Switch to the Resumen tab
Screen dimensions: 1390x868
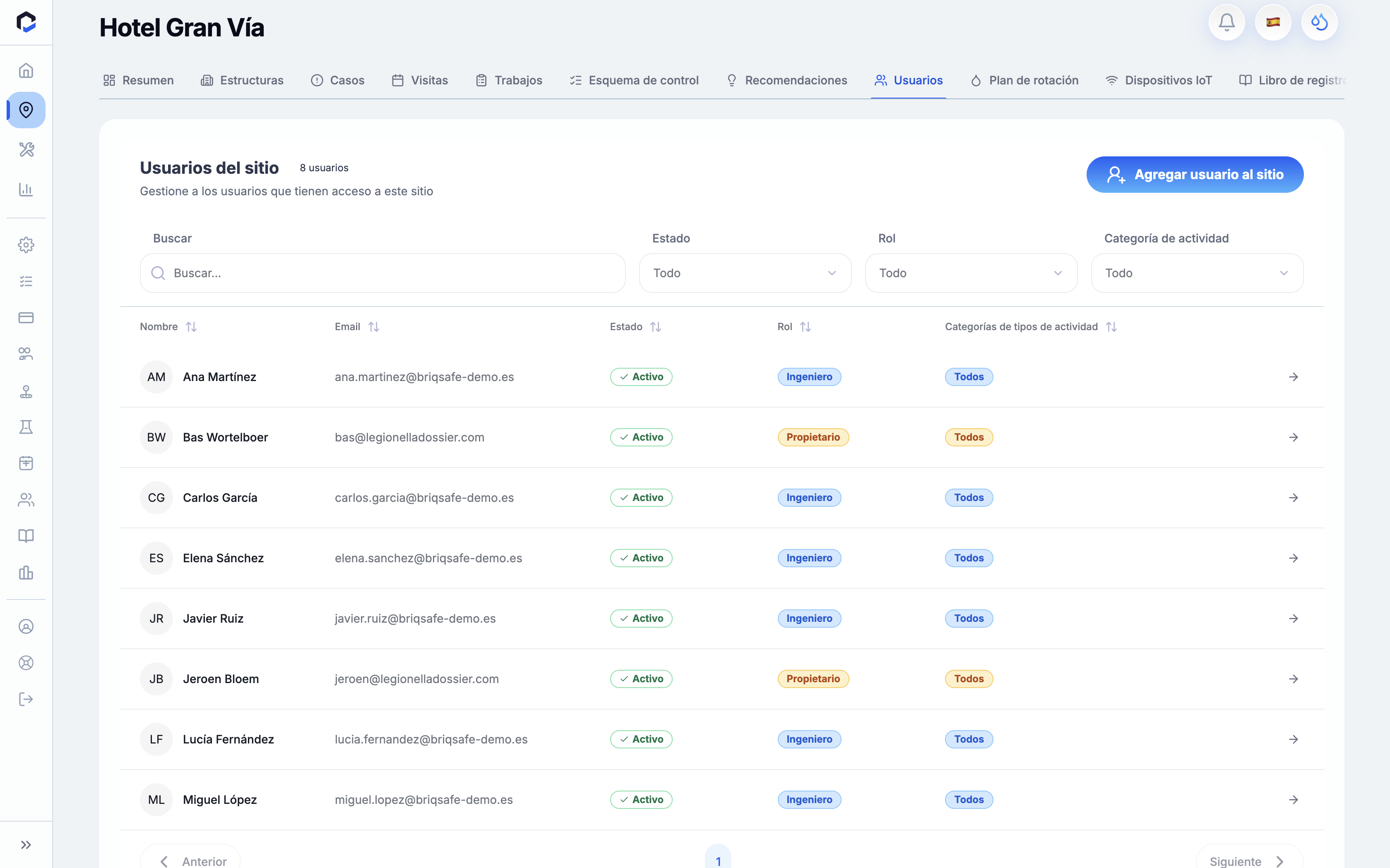138,80
